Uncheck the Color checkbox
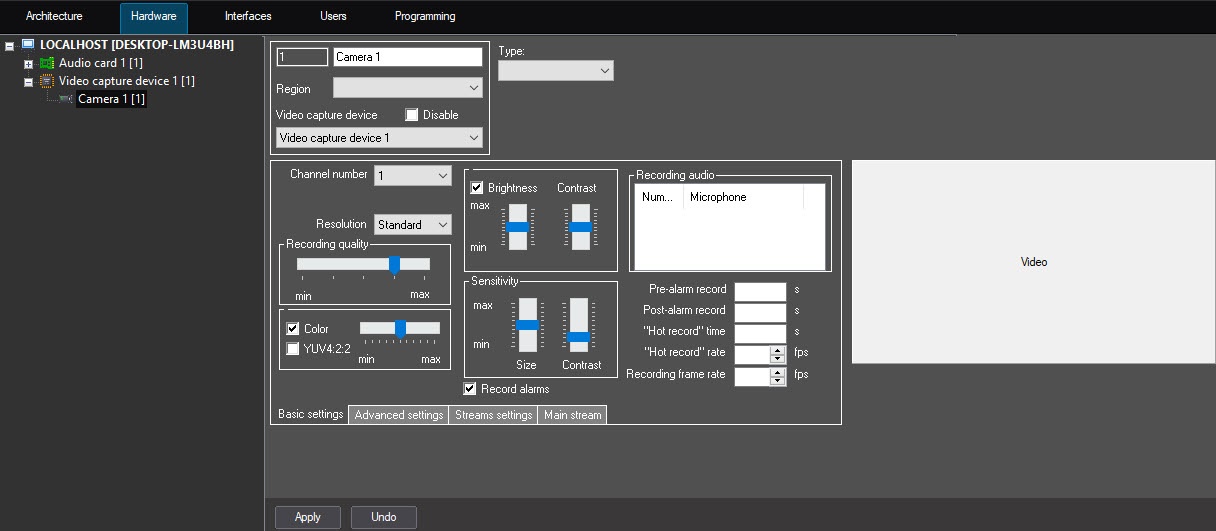The height and width of the screenshot is (531, 1216). tap(293, 329)
